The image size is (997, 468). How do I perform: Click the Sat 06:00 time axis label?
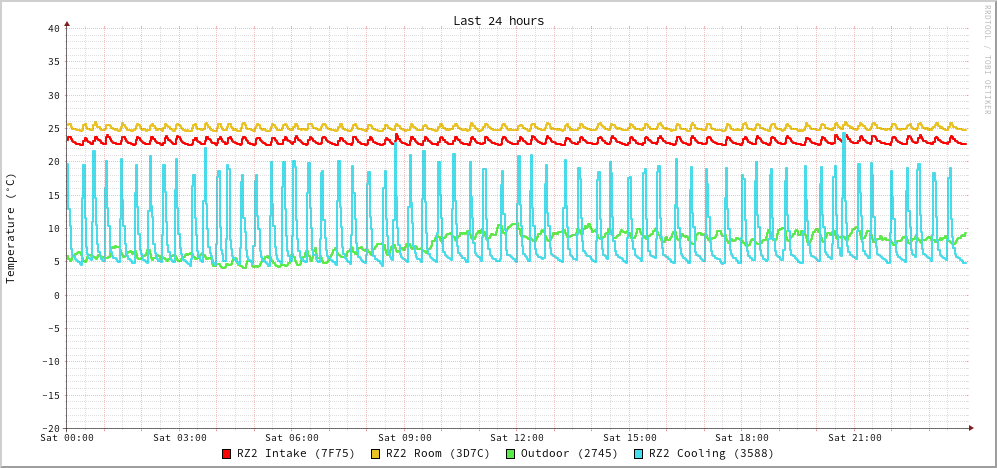coord(292,438)
